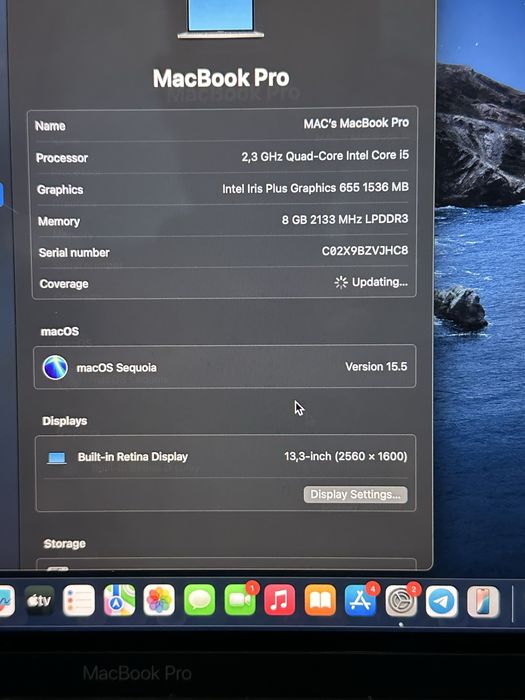Open iPhone Mirroring icon in Dock

483,602
